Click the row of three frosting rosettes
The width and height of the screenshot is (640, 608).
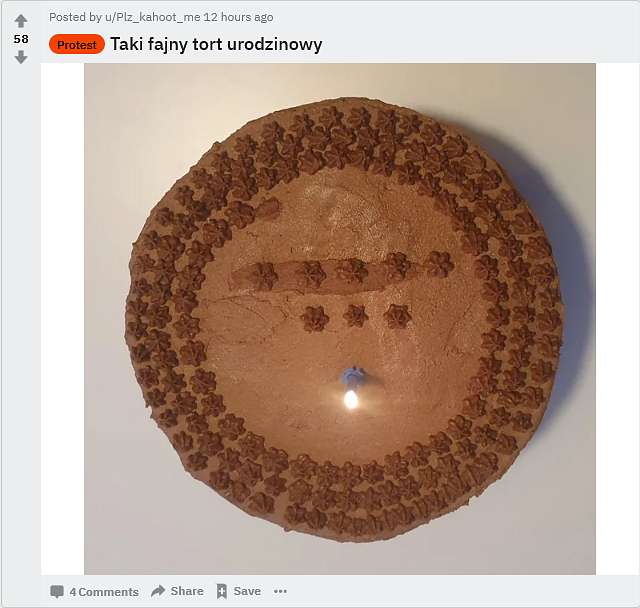click(x=356, y=317)
